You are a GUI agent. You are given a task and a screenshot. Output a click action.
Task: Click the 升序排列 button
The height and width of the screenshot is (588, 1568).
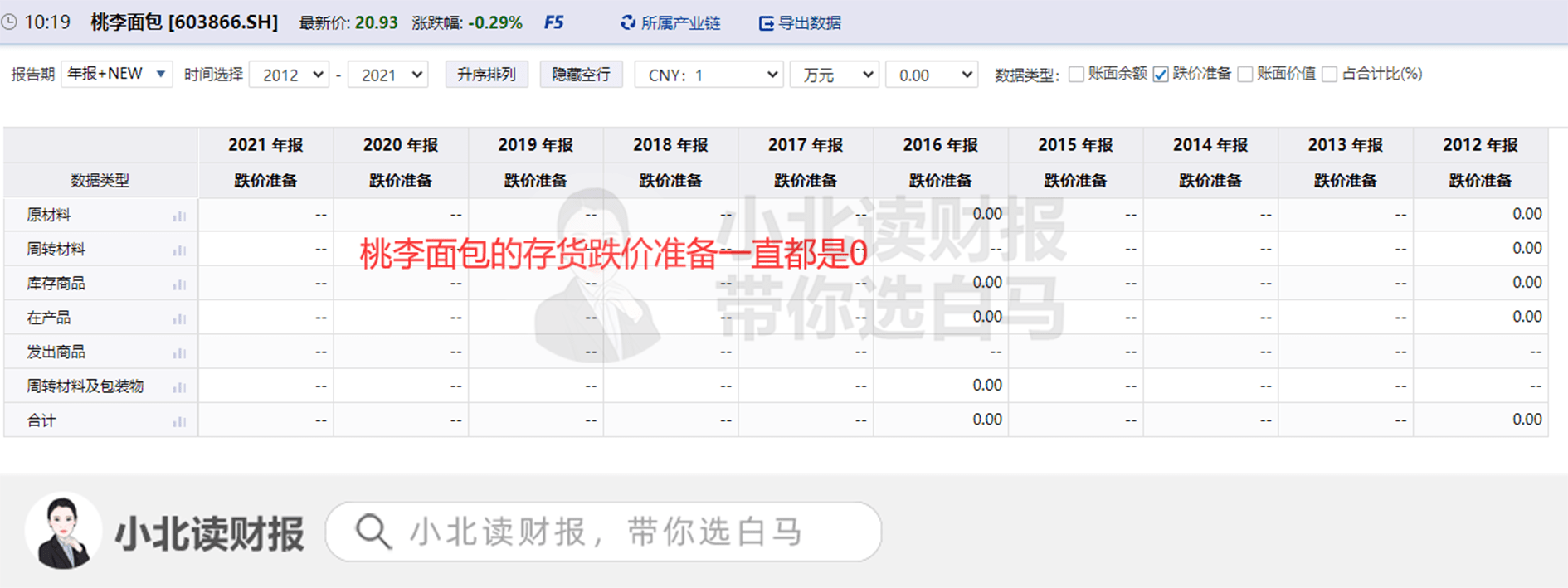point(486,75)
